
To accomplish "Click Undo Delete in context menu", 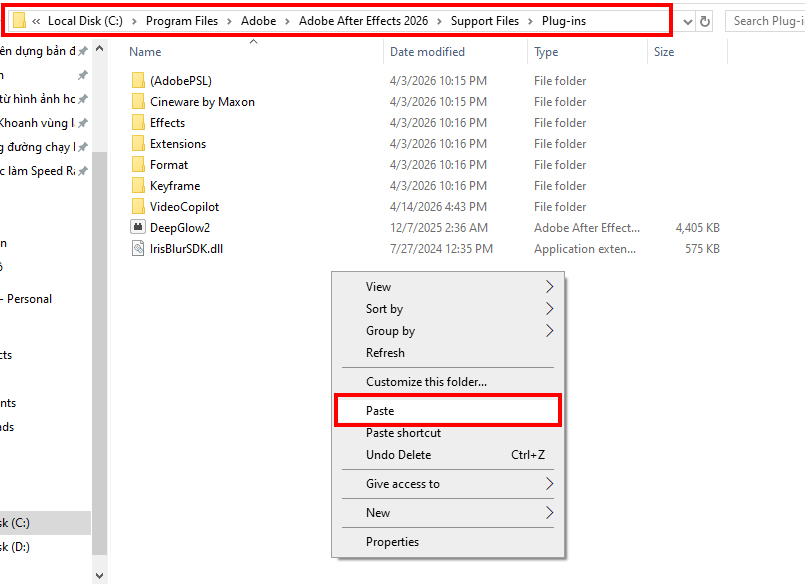I will pyautogui.click(x=398, y=455).
